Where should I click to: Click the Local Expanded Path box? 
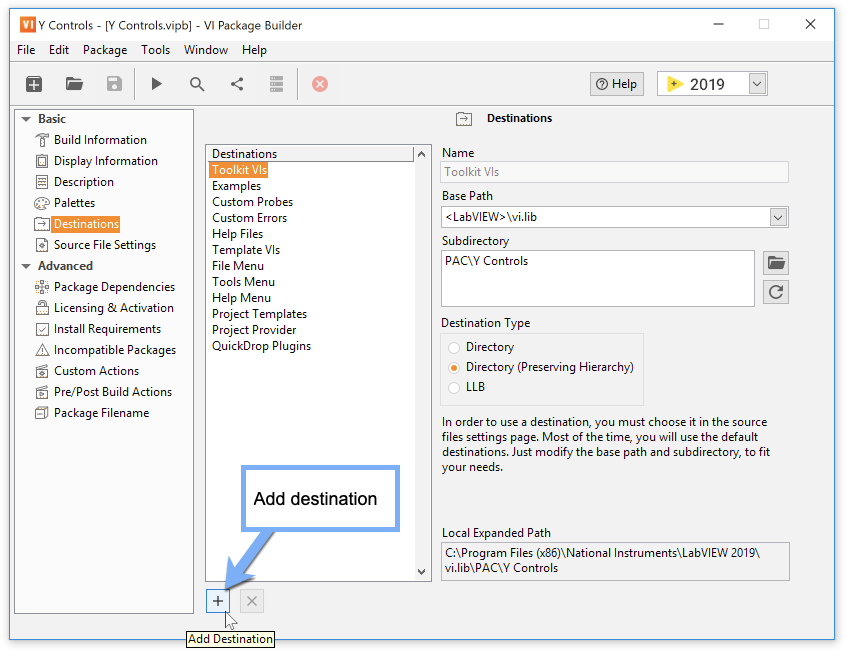click(x=615, y=561)
